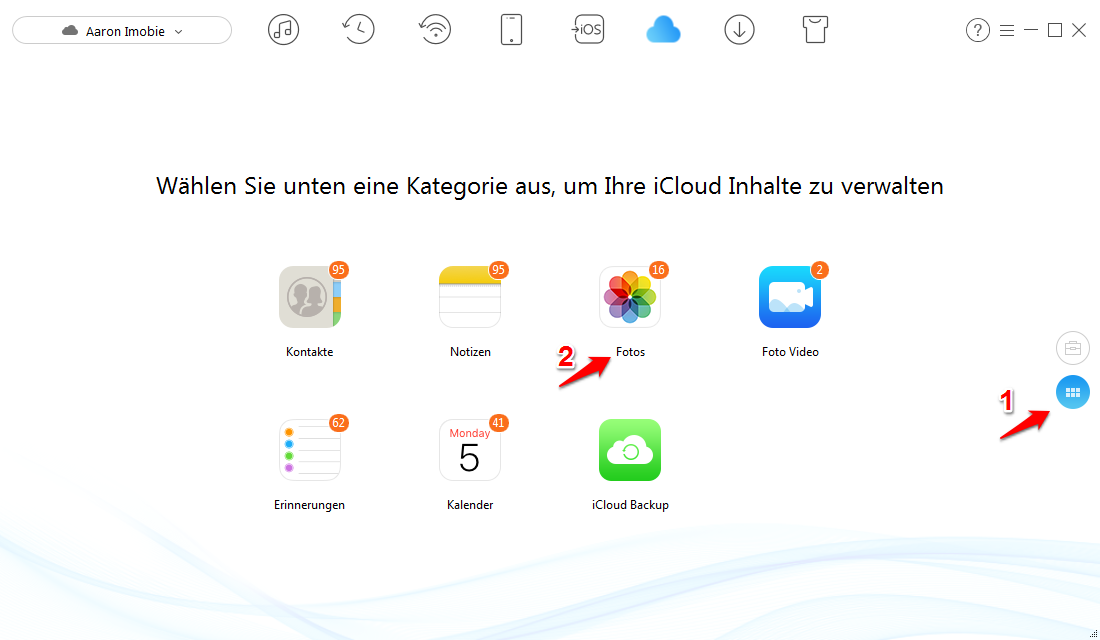Click the 16 badge on Fotos
Screen dimensions: 1100x640
point(658,270)
